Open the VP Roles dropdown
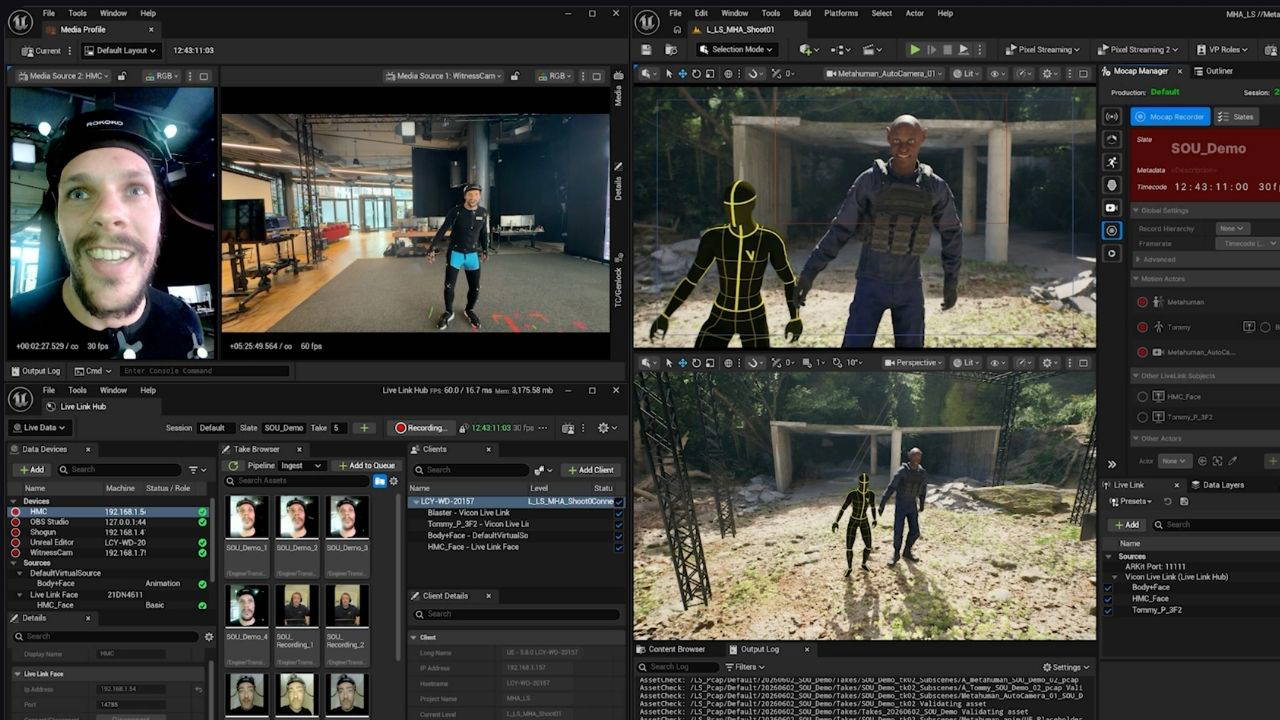The width and height of the screenshot is (1280, 720). (x=1223, y=49)
